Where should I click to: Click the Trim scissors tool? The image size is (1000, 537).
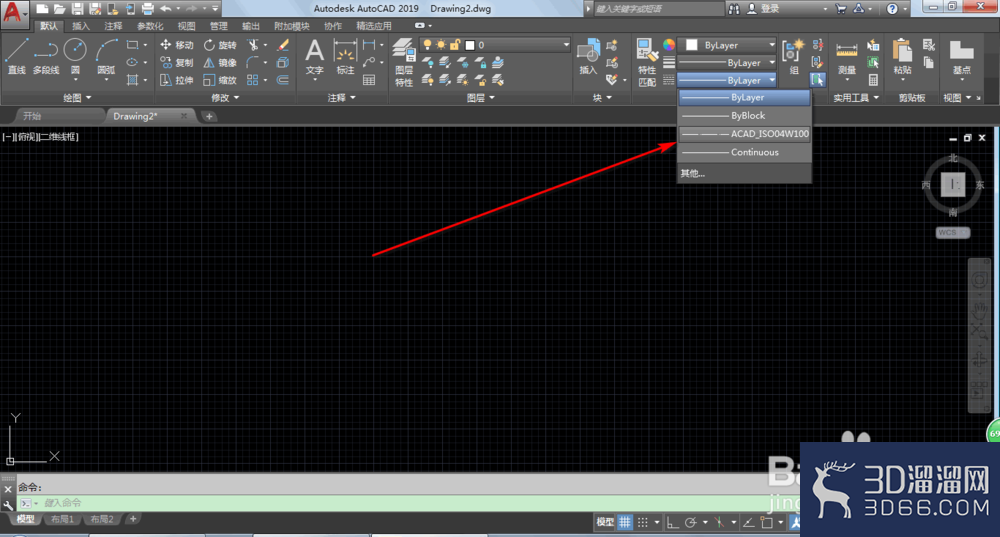point(253,45)
